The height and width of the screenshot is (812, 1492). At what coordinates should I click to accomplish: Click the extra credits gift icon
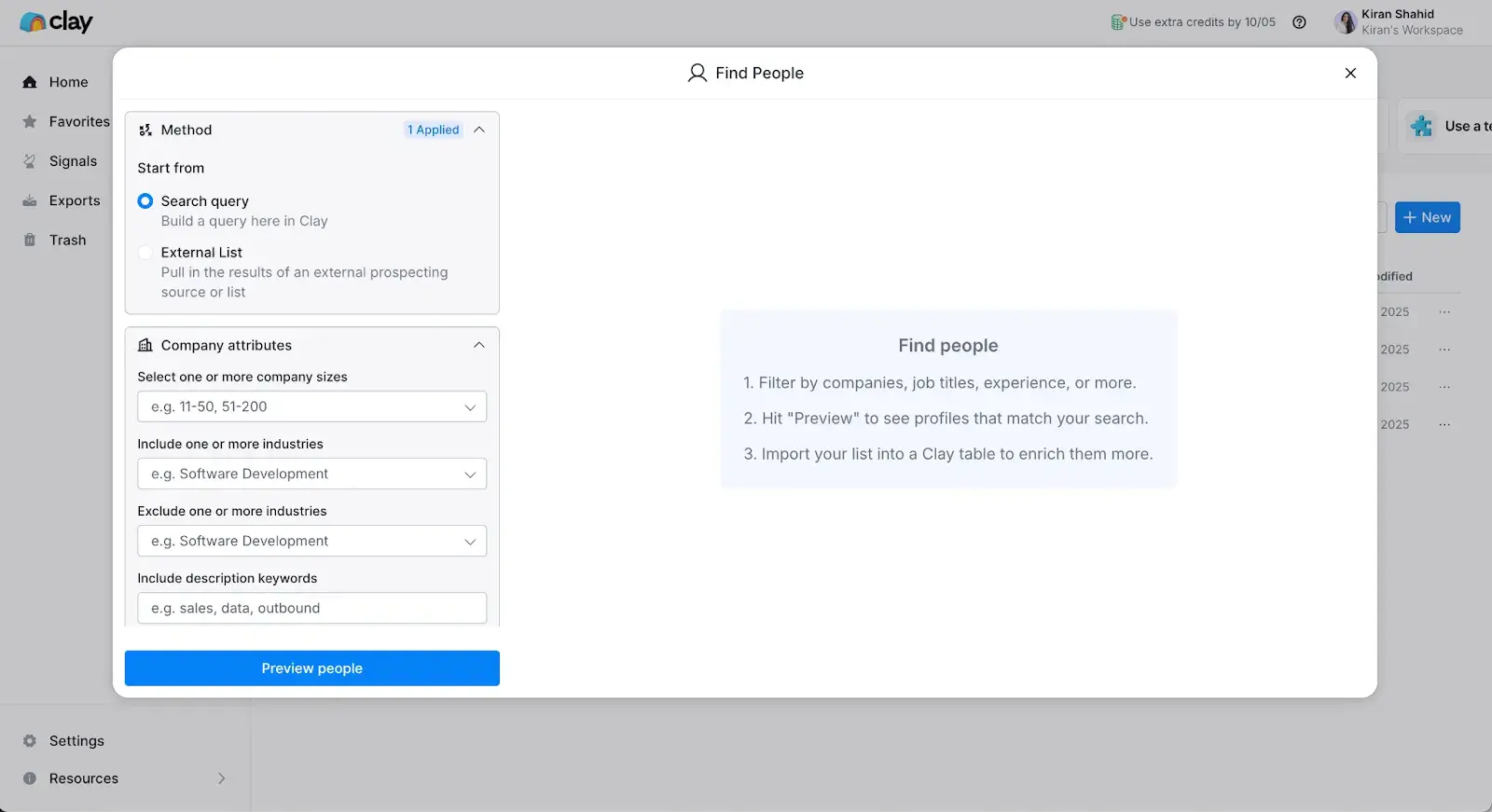click(x=1118, y=22)
